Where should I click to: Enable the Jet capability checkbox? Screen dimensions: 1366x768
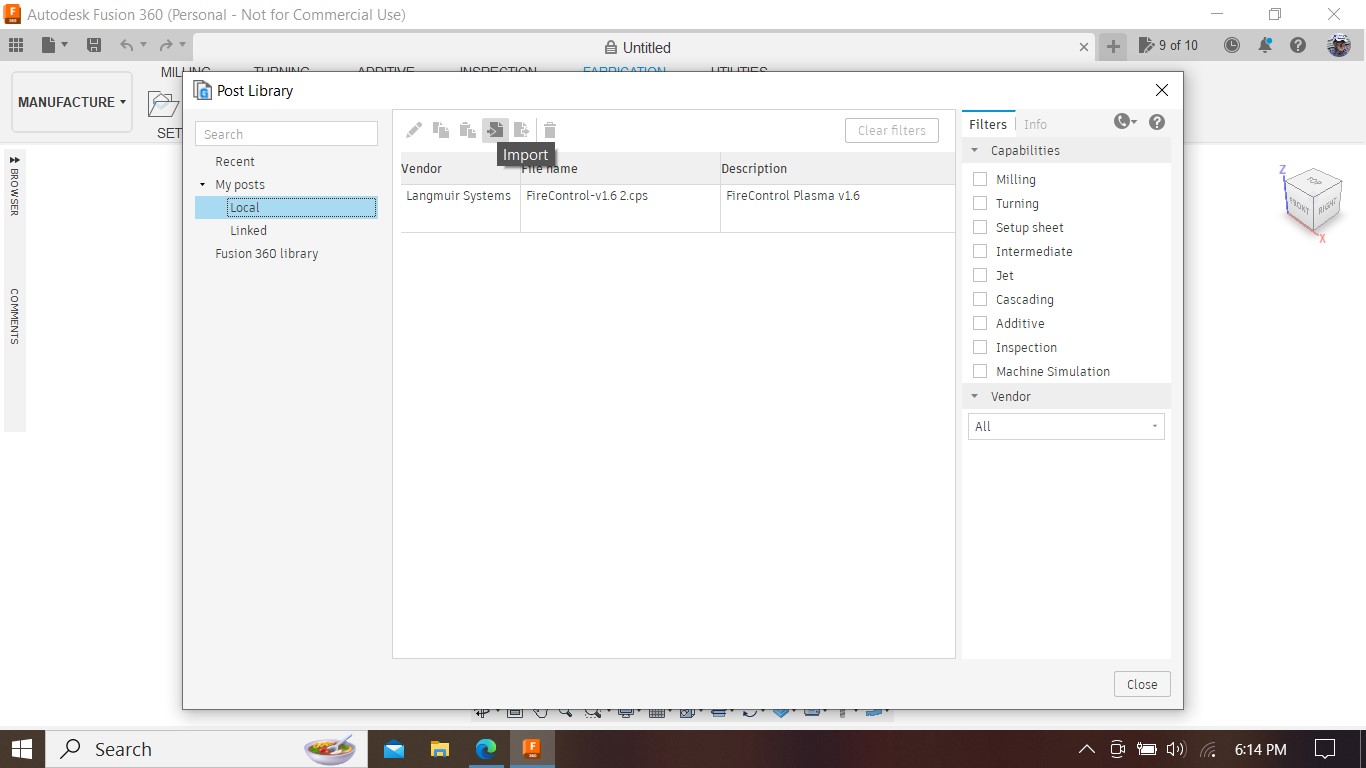[980, 275]
